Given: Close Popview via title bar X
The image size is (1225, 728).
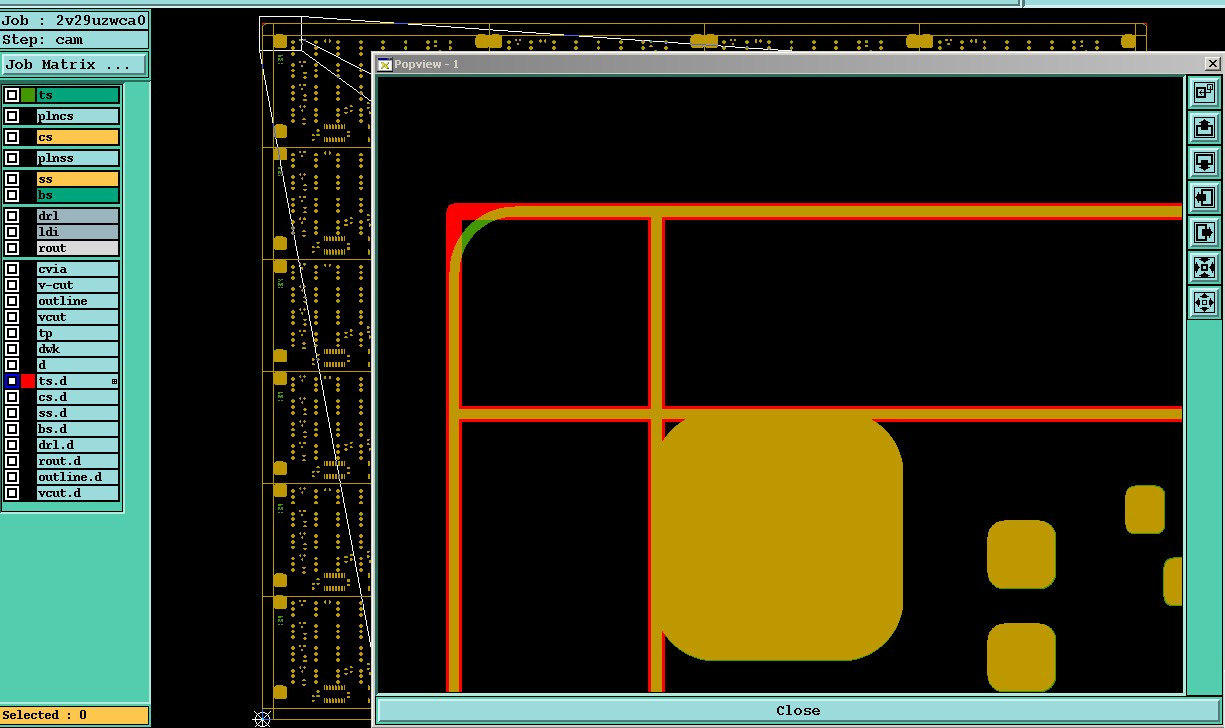Looking at the screenshot, I should (x=1213, y=64).
